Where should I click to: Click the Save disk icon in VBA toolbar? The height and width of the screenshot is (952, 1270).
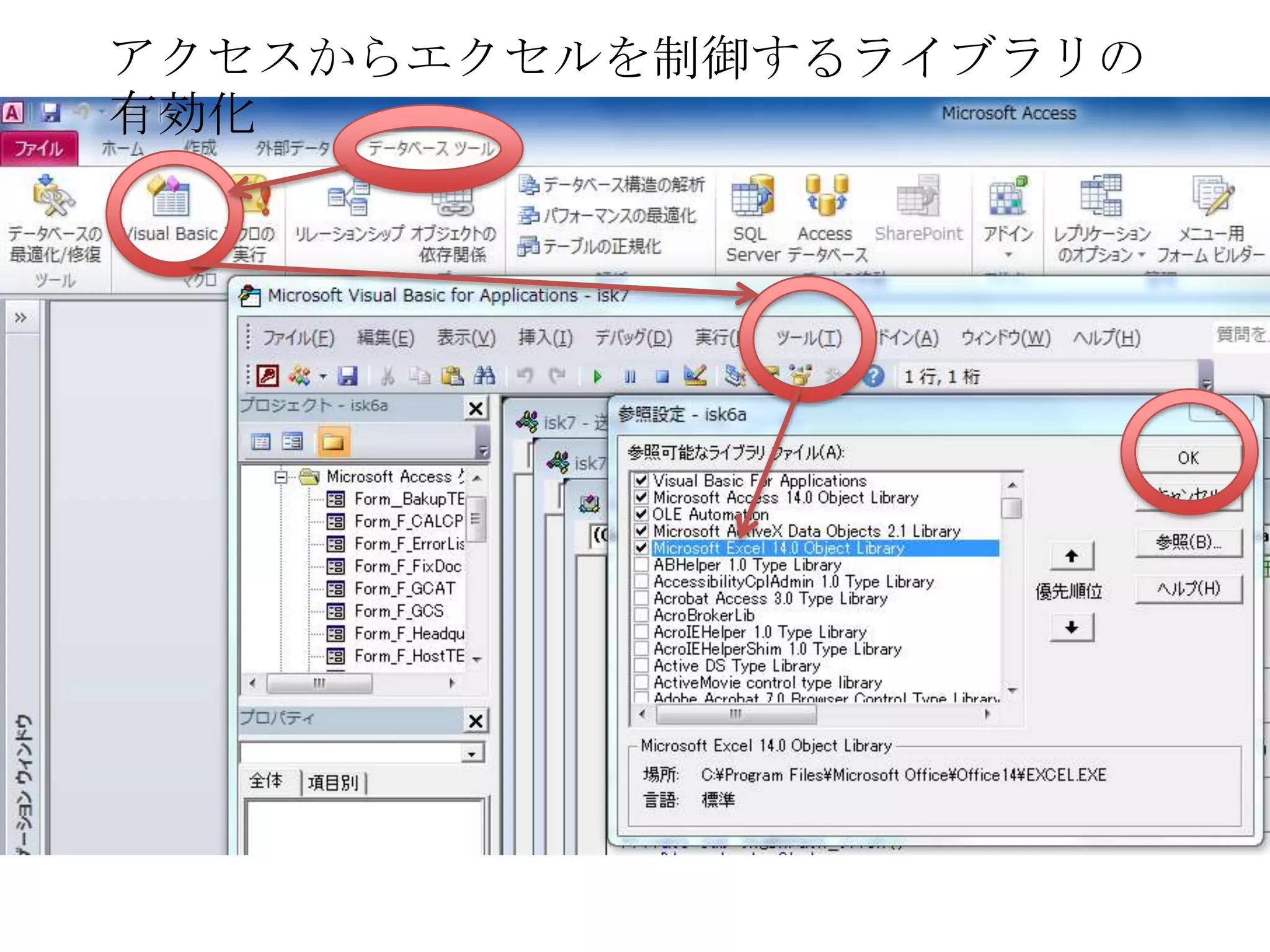click(347, 376)
